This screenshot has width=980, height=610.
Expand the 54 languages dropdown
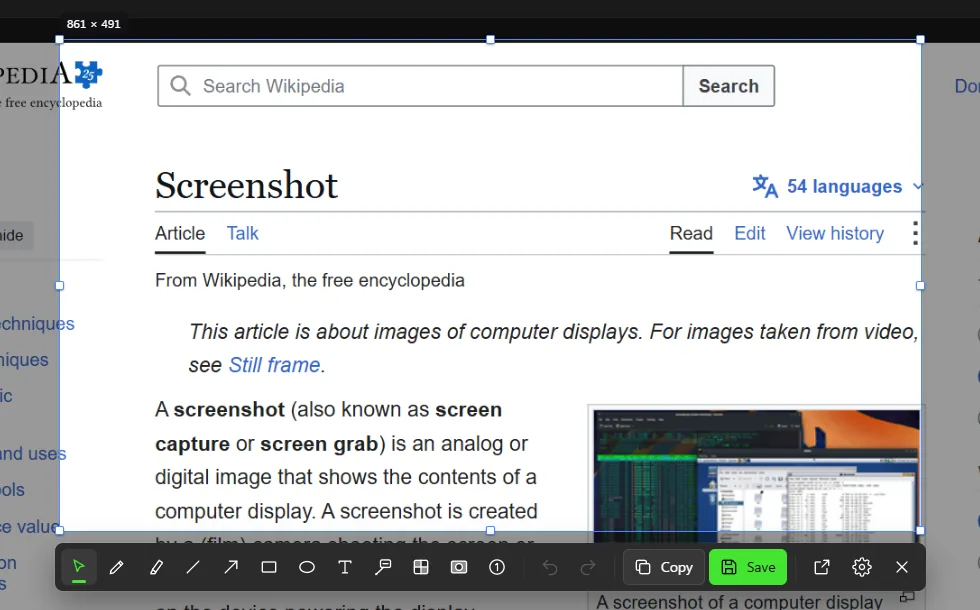coord(838,186)
